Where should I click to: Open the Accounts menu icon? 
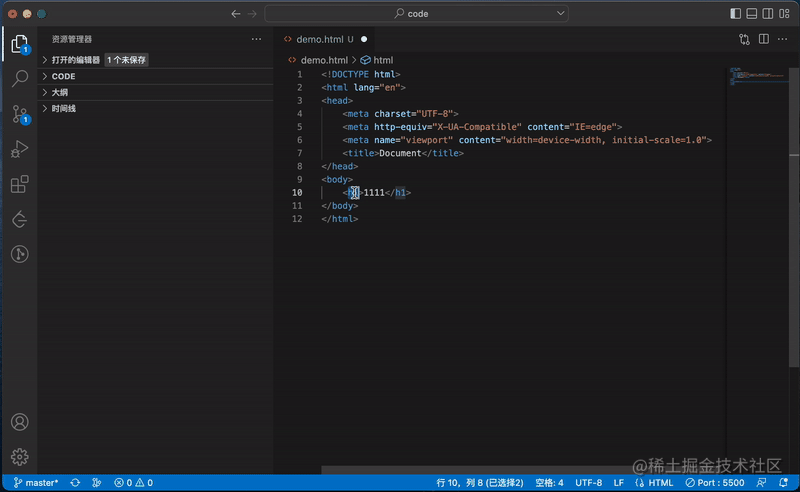tap(19, 422)
